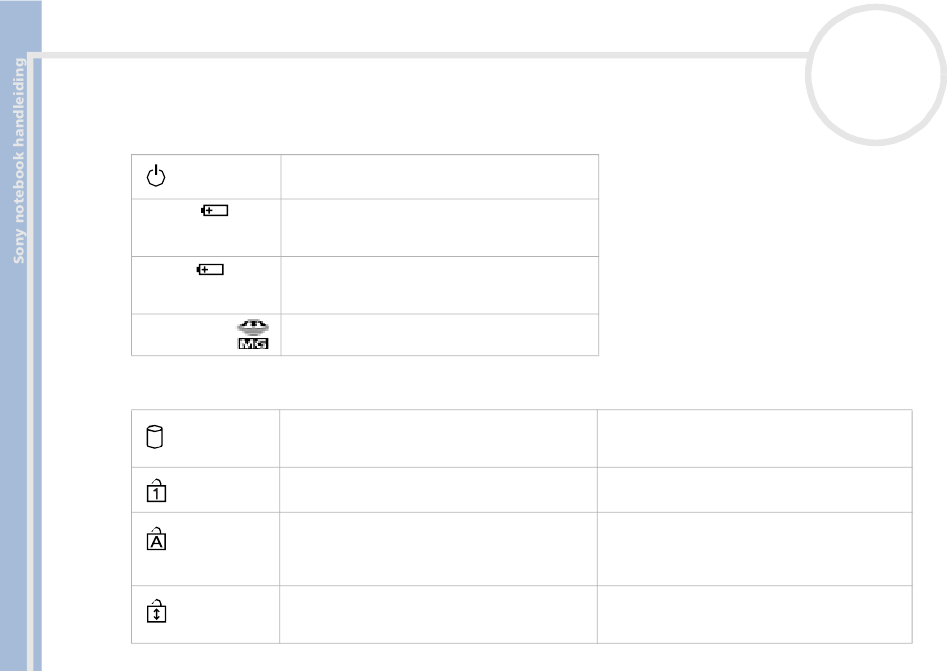This screenshot has height=671, width=950.
Task: Click the middle cell in Num Lock row
Action: tap(438, 490)
